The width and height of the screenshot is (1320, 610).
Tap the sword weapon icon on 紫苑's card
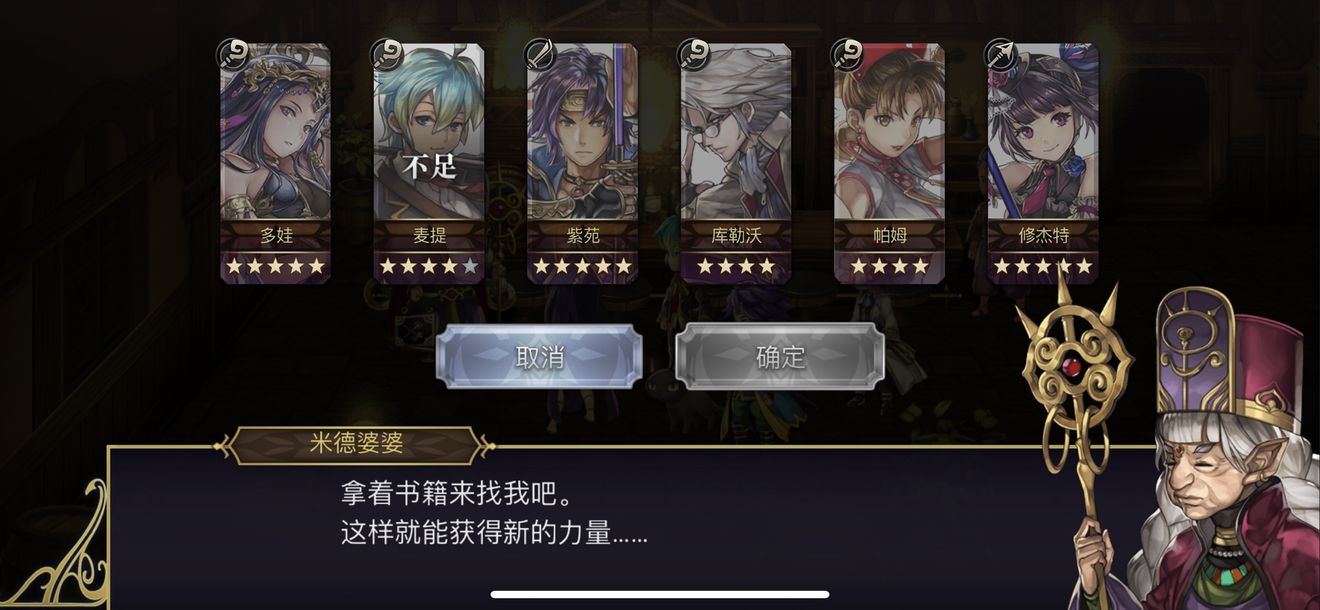tap(540, 54)
